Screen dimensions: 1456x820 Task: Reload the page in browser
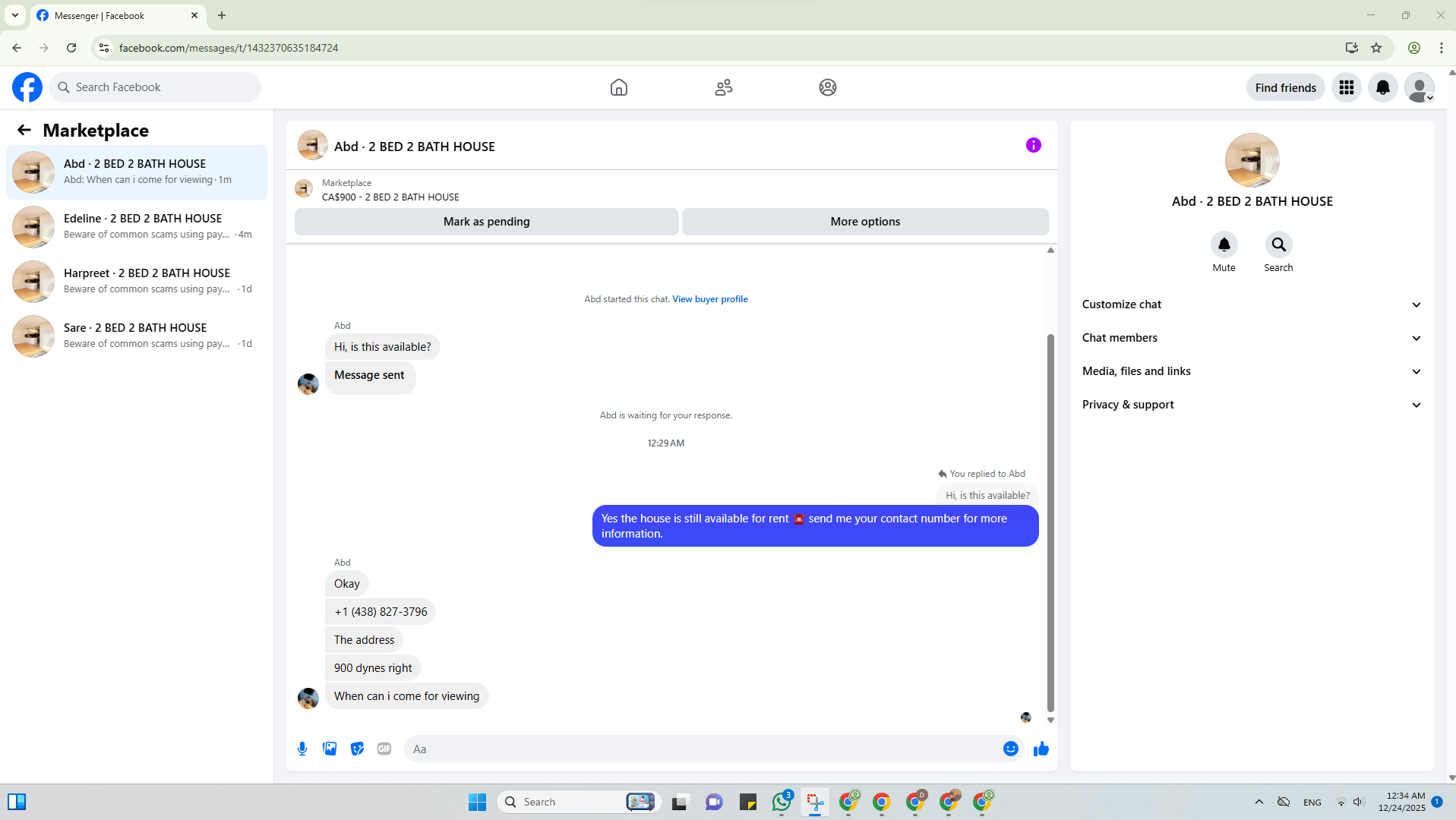(x=71, y=48)
